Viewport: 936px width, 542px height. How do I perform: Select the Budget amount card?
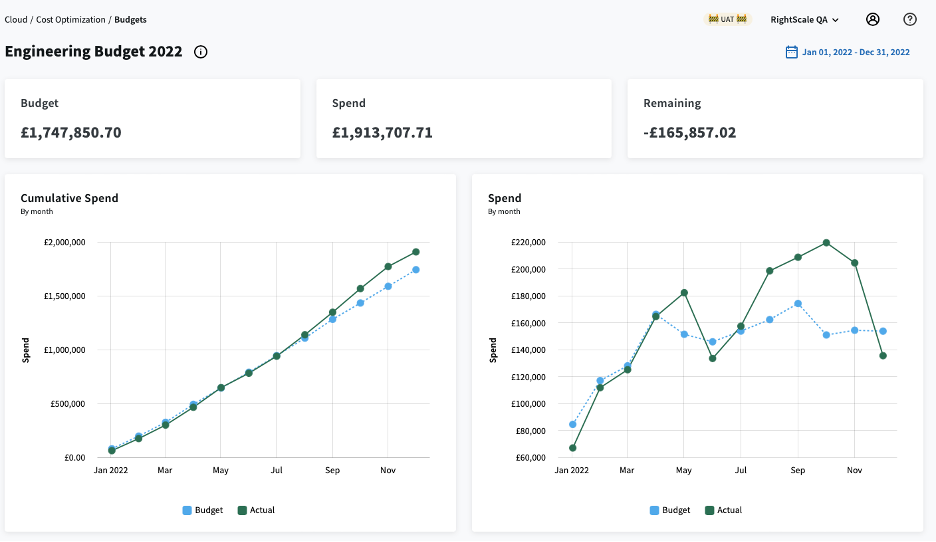pyautogui.click(x=152, y=118)
